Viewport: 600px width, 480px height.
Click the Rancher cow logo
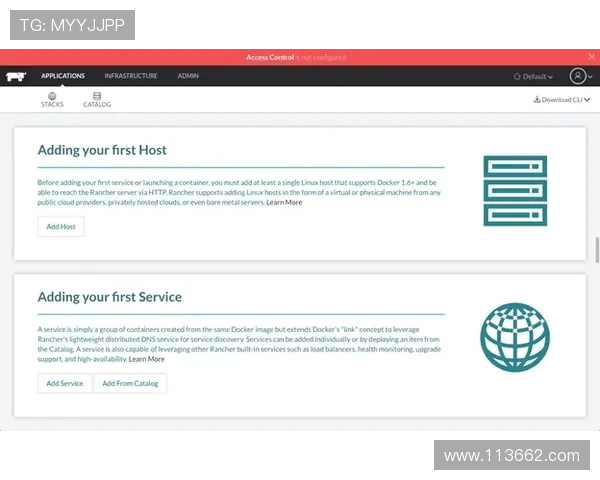14,76
